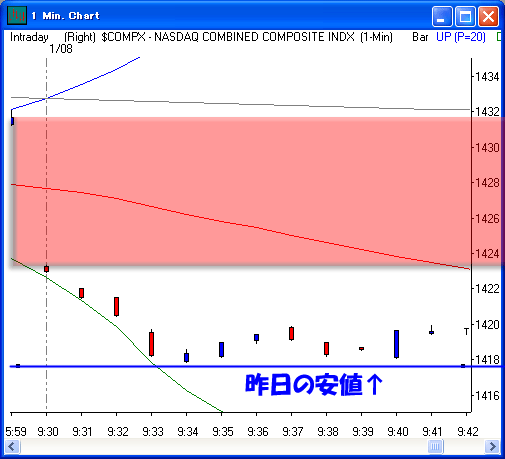
Task: Click the 1430 price axis label
Action: click(487, 147)
